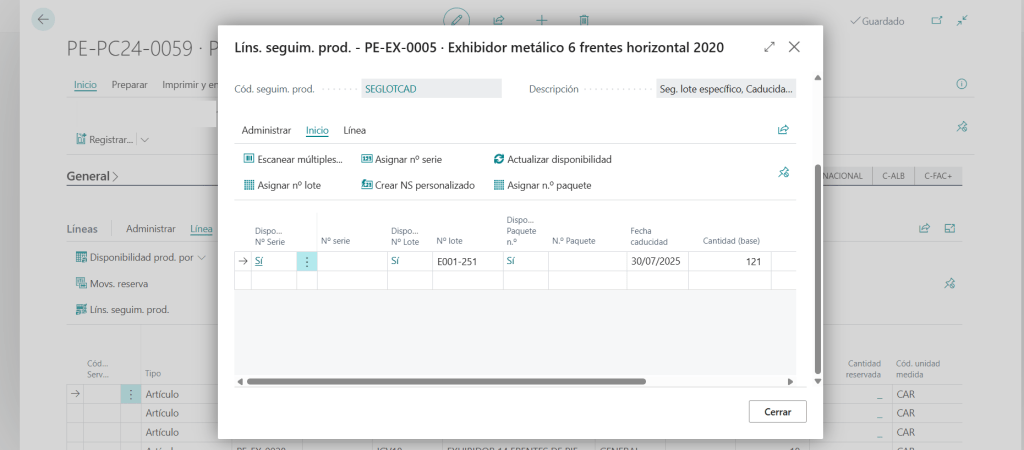Open row options three-dot menu
The width and height of the screenshot is (1024, 450).
click(x=306, y=261)
